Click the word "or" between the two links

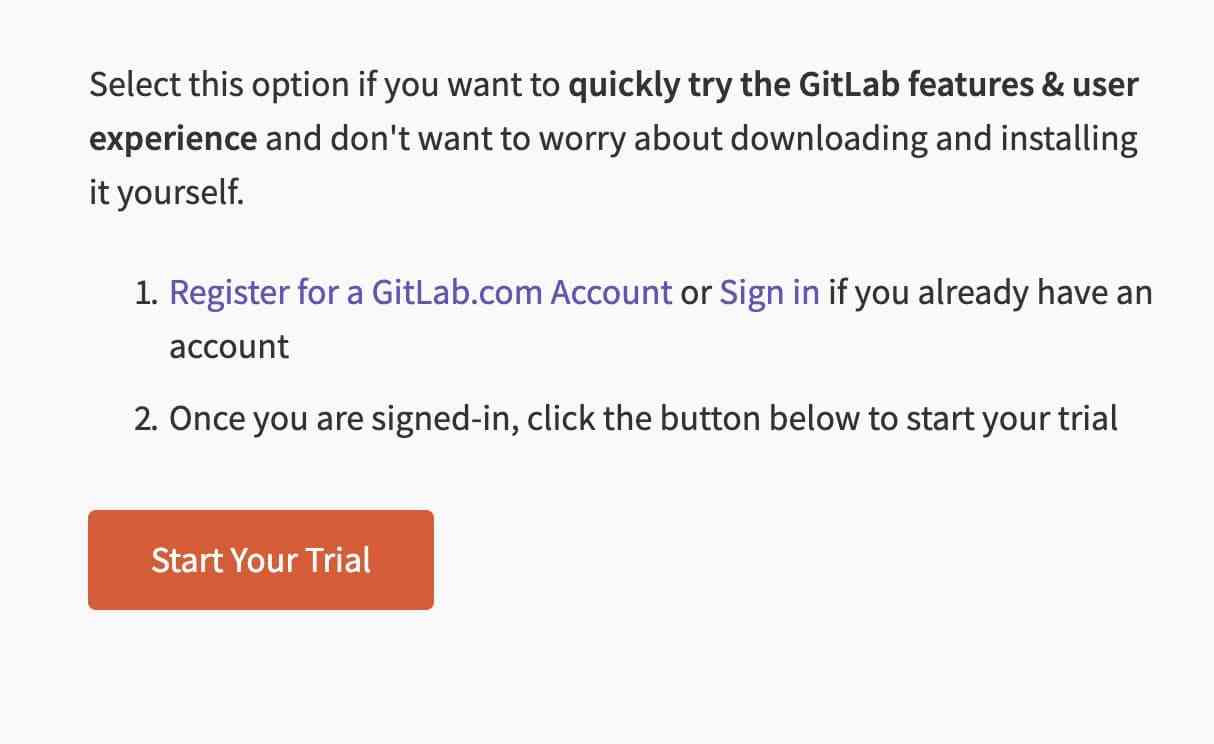[696, 293]
